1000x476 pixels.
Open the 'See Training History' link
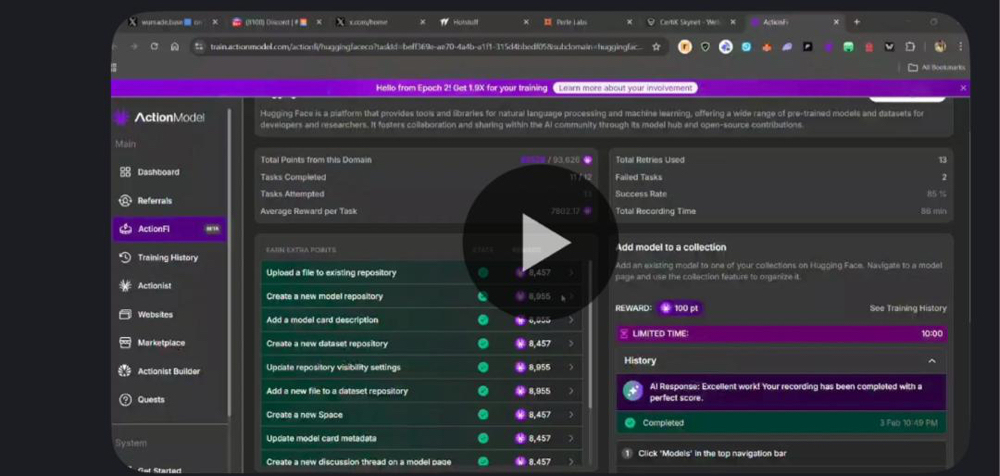coord(907,308)
